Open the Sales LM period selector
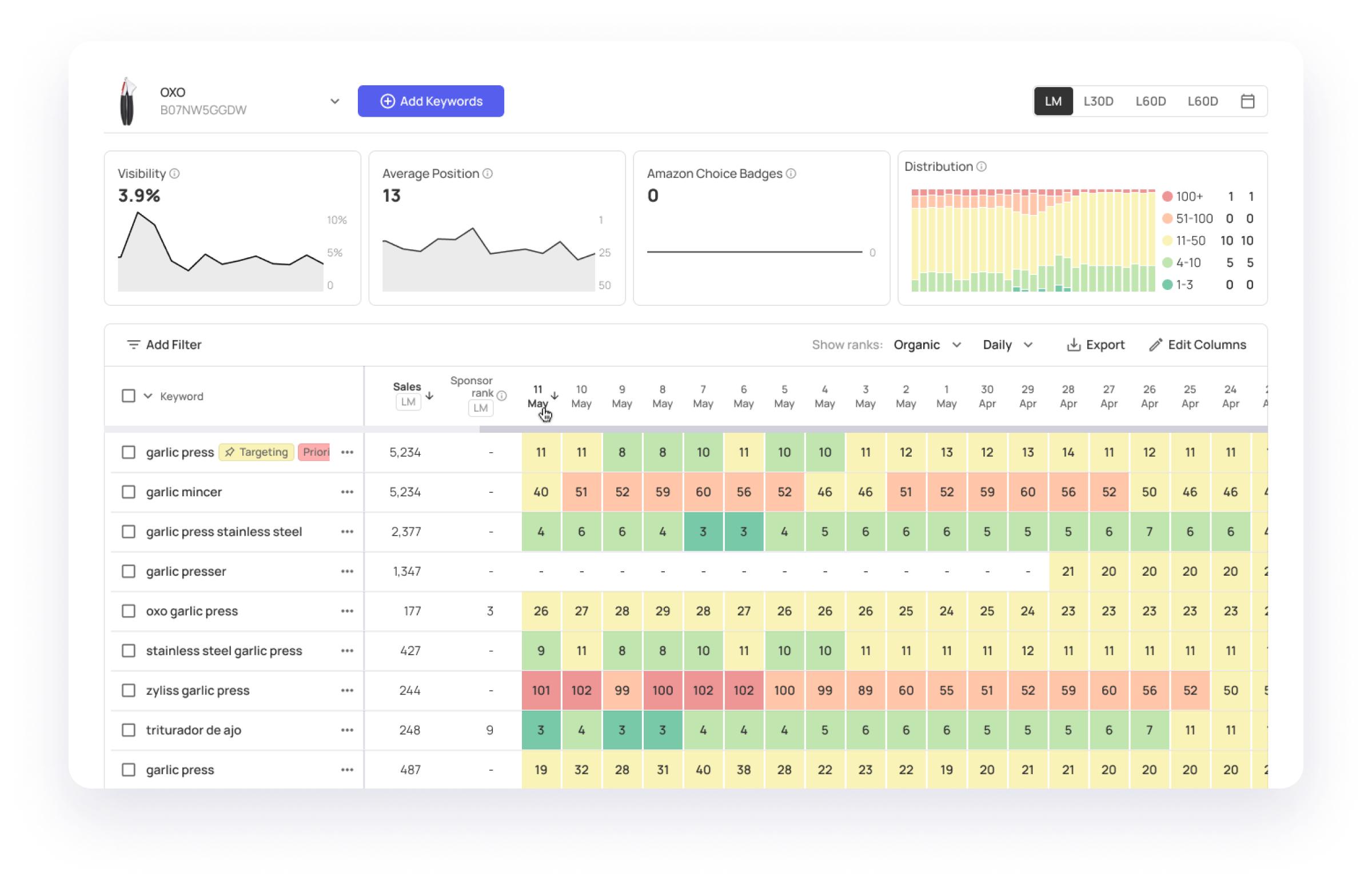Viewport: 1372px width, 885px height. click(408, 402)
